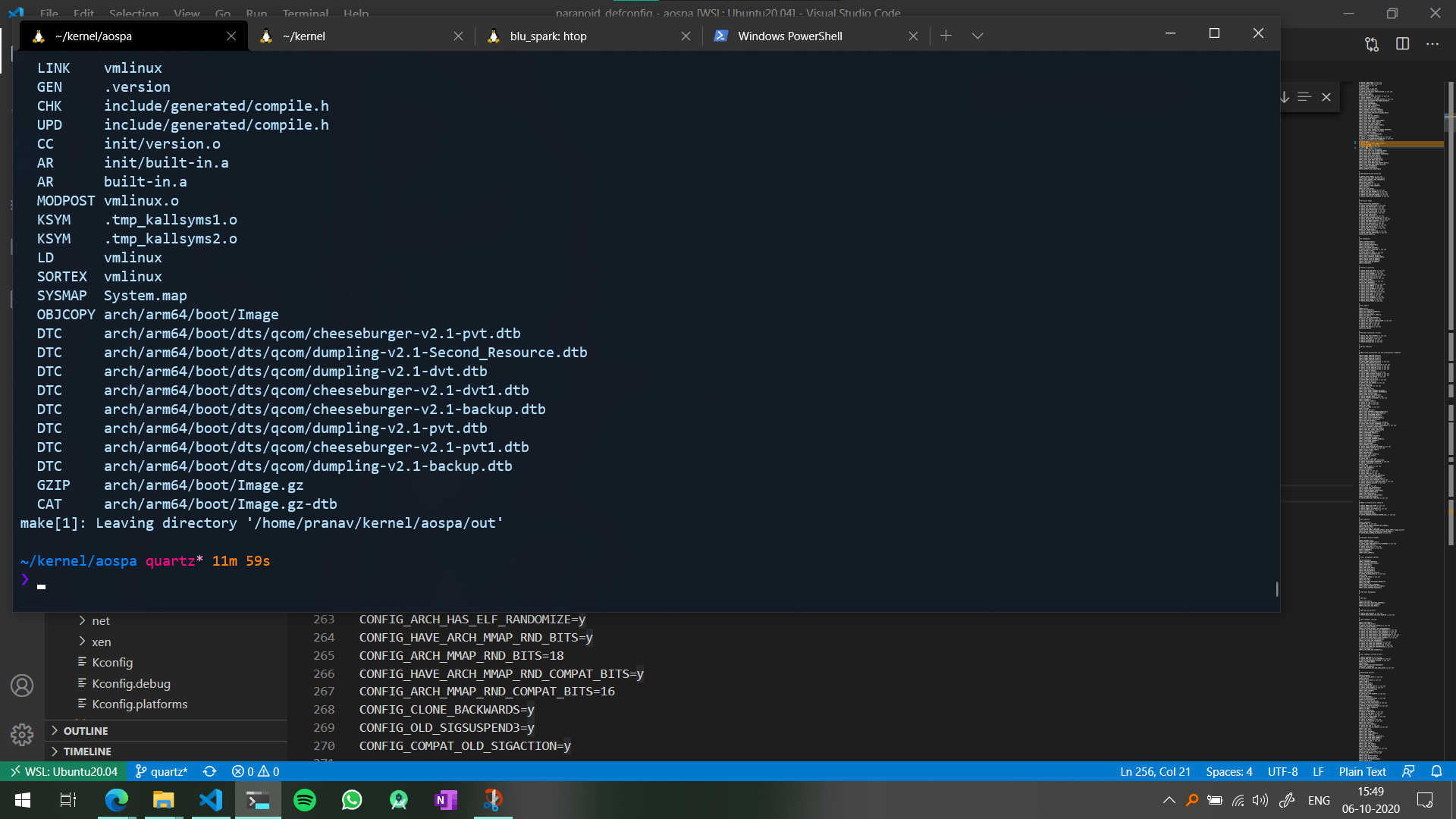Click the minimap in VS Code editor
The height and width of the screenshot is (819, 1456).
tap(1400, 421)
